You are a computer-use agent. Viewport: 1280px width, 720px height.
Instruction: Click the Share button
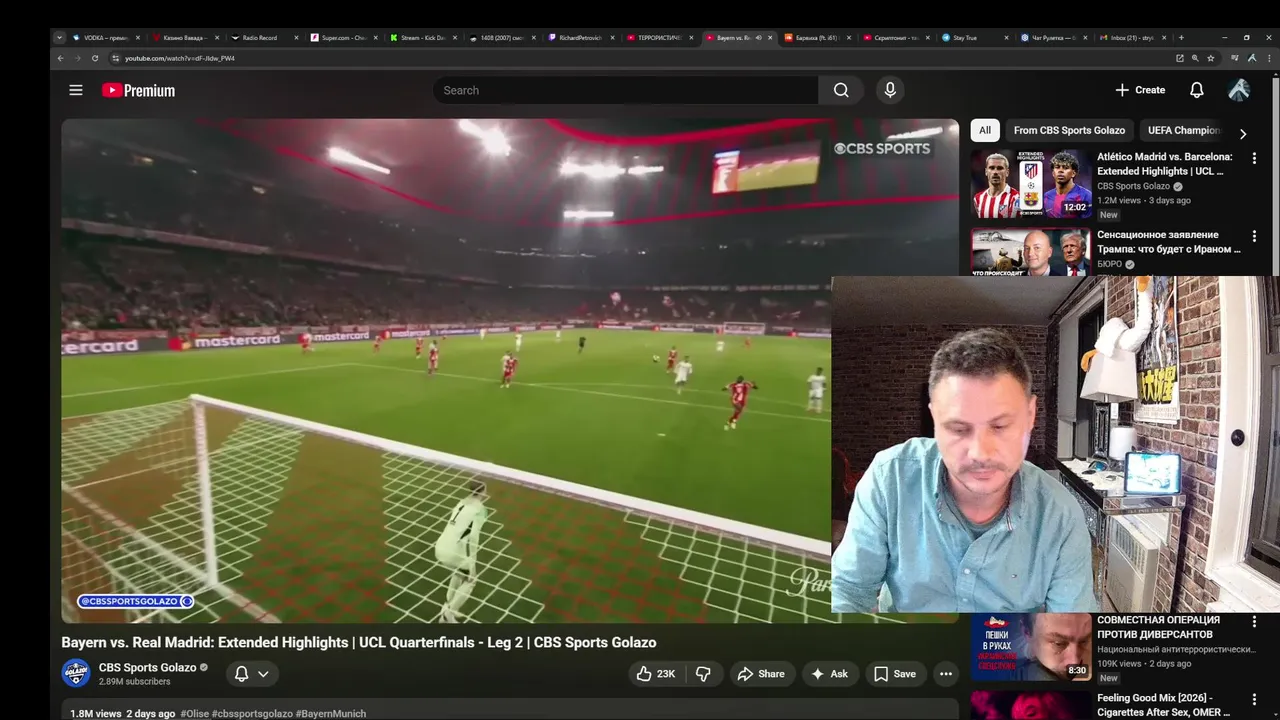(x=761, y=674)
